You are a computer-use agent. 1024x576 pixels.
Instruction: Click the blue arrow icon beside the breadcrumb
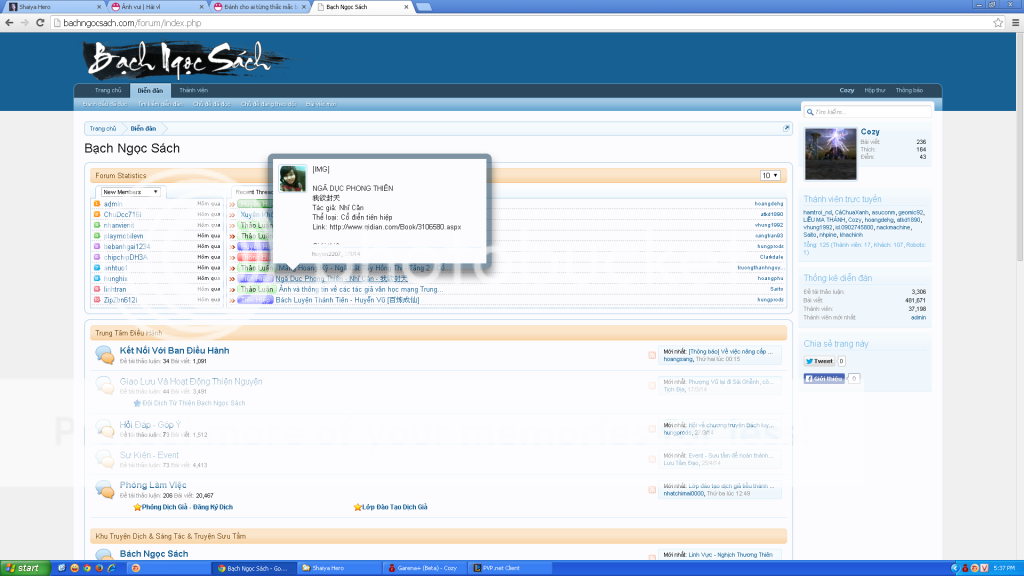(x=786, y=128)
